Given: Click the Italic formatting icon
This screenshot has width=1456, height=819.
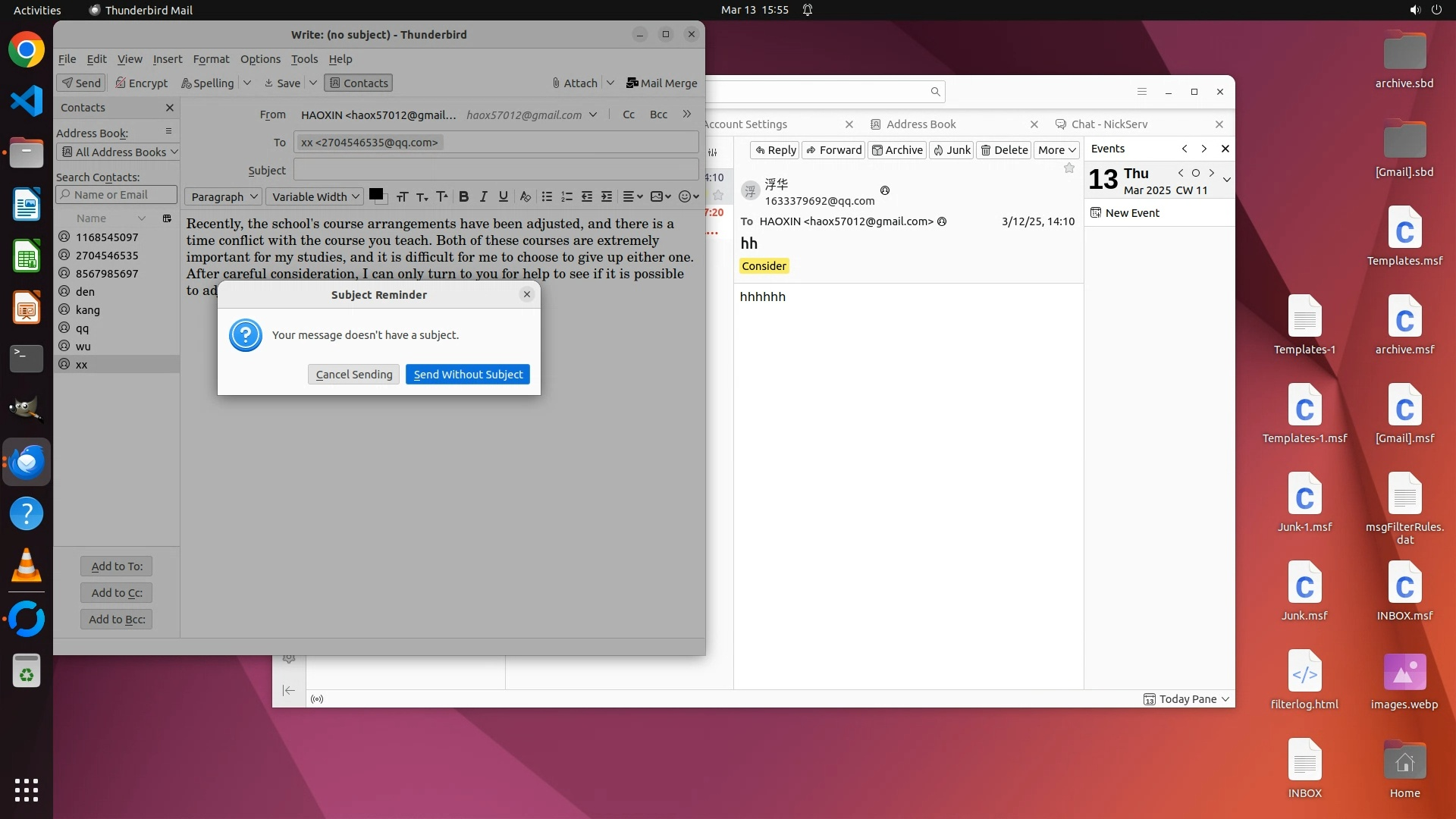Looking at the screenshot, I should coord(483,196).
